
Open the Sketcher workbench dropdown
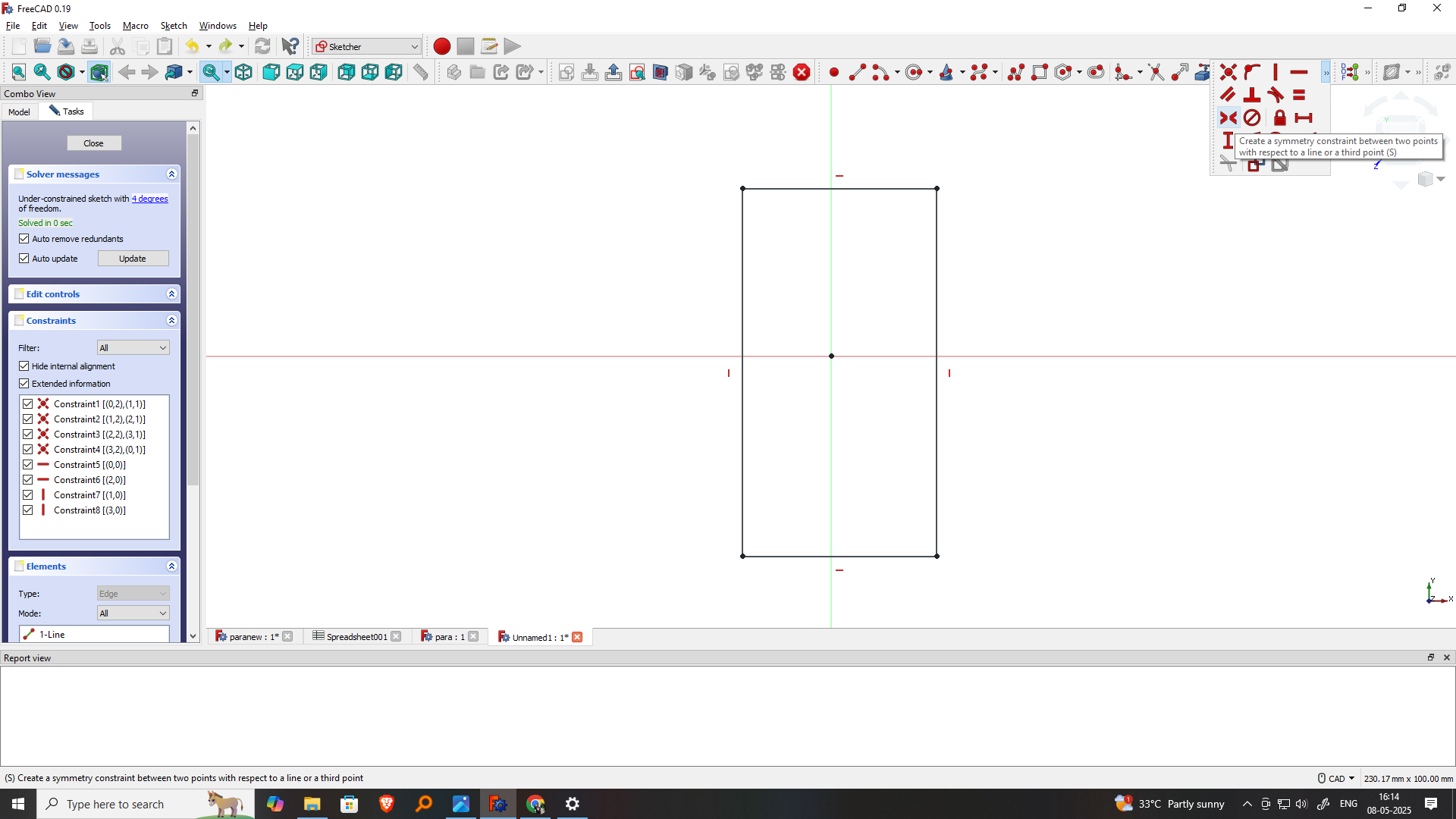366,46
